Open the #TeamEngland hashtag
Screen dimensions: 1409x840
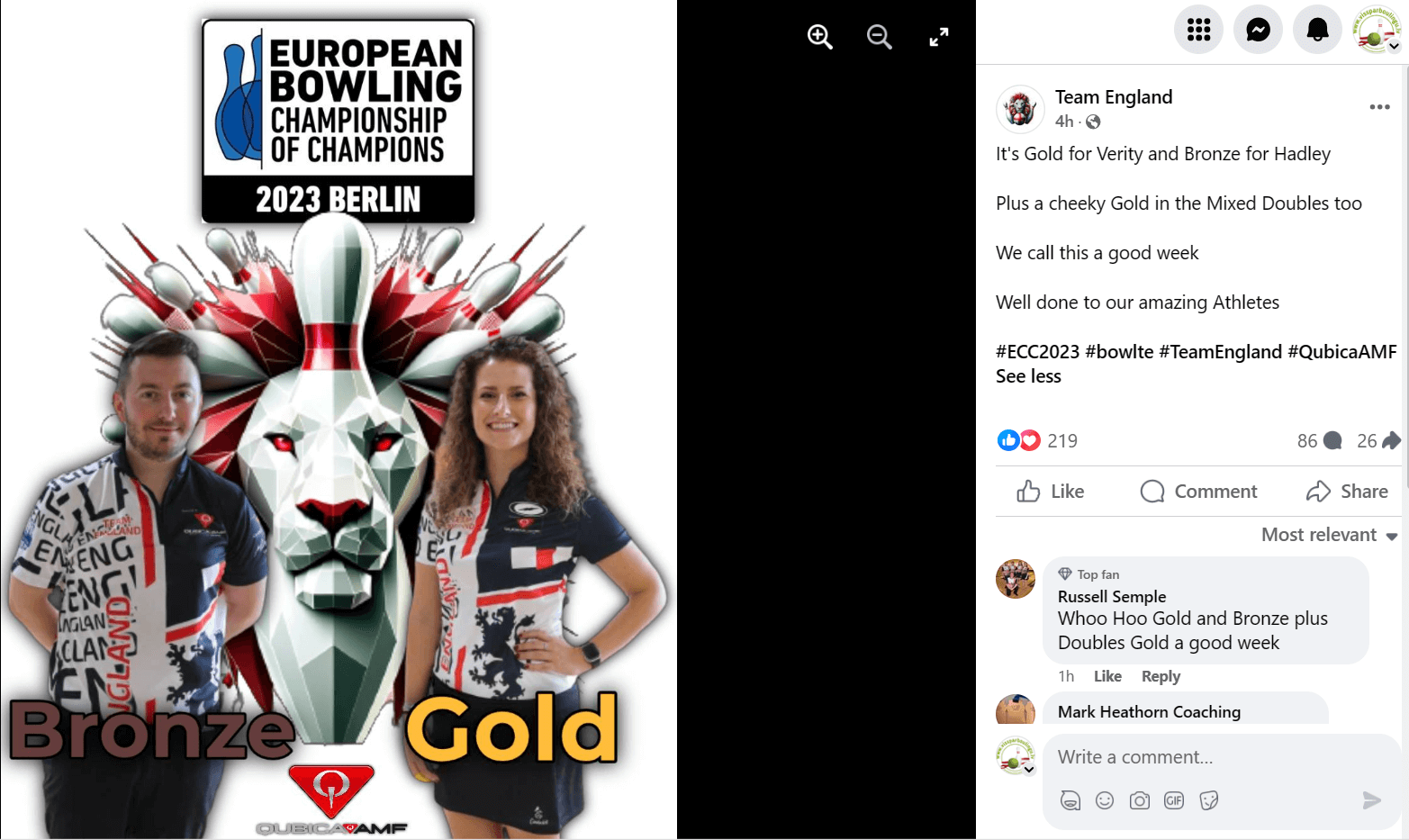(1220, 352)
